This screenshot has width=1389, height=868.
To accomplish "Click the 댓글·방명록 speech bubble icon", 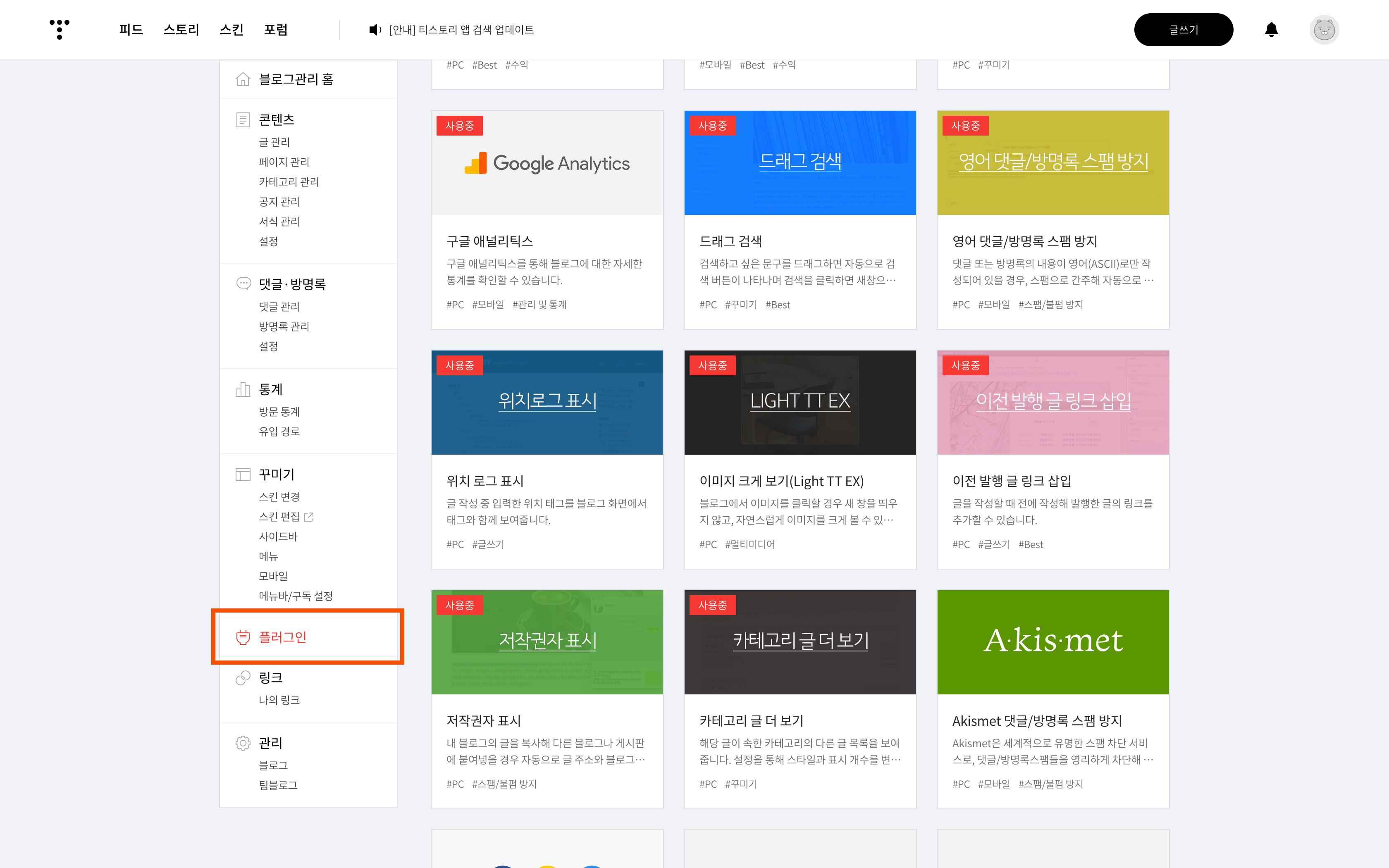I will click(243, 283).
